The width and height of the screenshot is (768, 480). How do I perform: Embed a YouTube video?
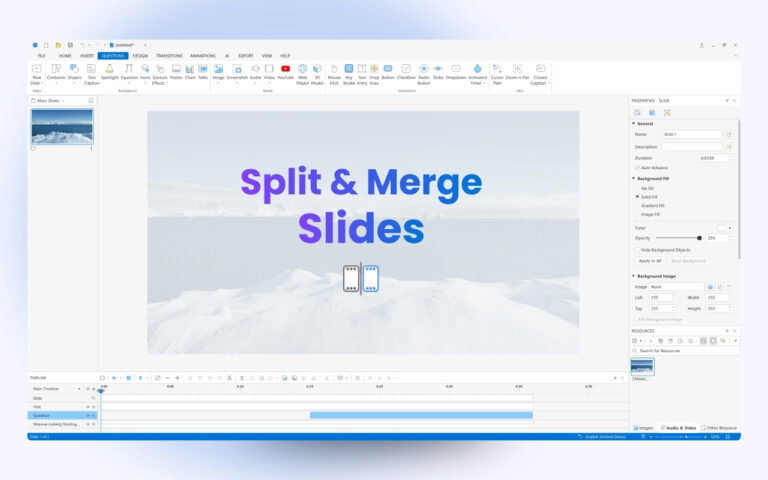pyautogui.click(x=286, y=72)
